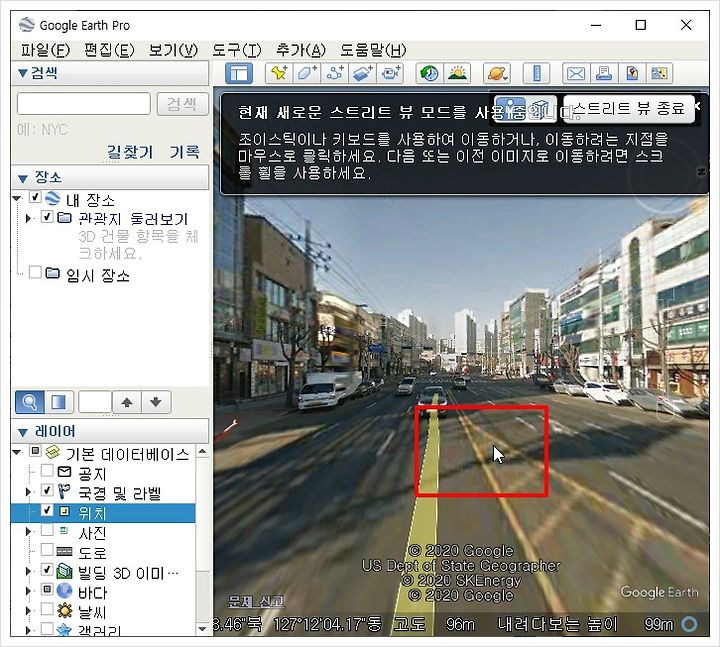Open the 도움말(H) menu
The height and width of the screenshot is (647, 720).
(x=373, y=50)
